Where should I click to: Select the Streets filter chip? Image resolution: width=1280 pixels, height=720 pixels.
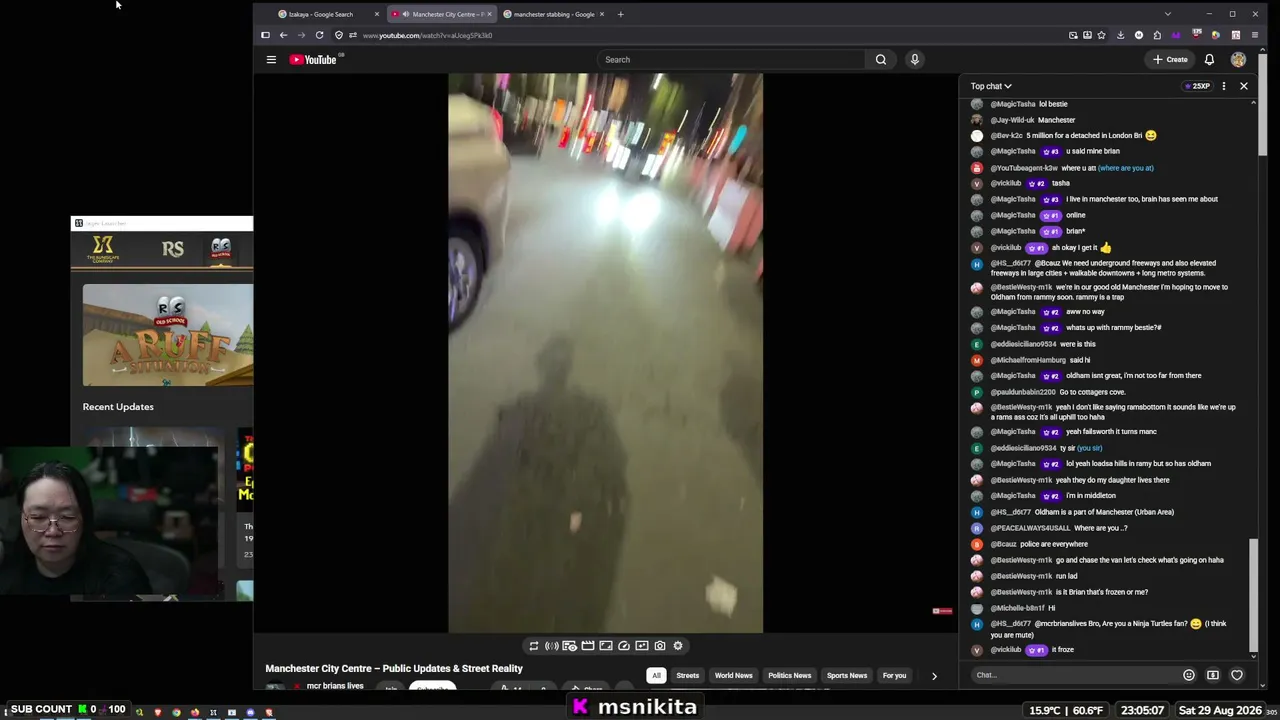[688, 676]
